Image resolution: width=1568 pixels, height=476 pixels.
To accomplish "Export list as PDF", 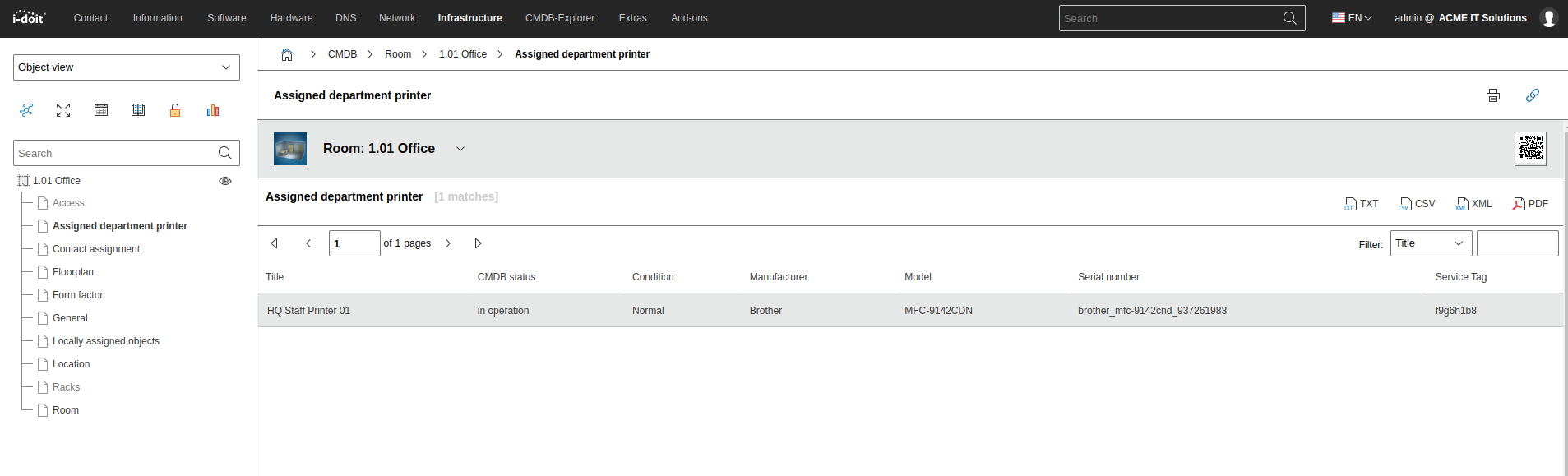I will coord(1530,204).
